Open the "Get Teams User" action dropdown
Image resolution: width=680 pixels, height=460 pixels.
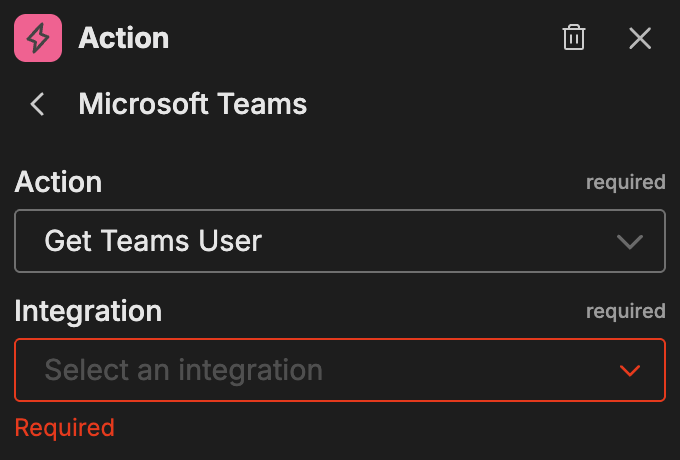[x=340, y=241]
